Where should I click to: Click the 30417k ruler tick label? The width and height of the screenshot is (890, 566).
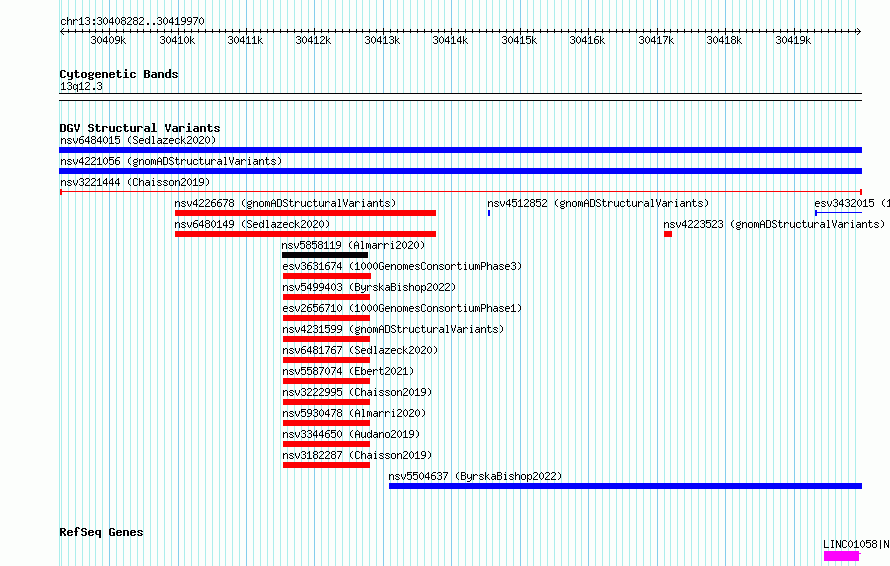click(656, 40)
